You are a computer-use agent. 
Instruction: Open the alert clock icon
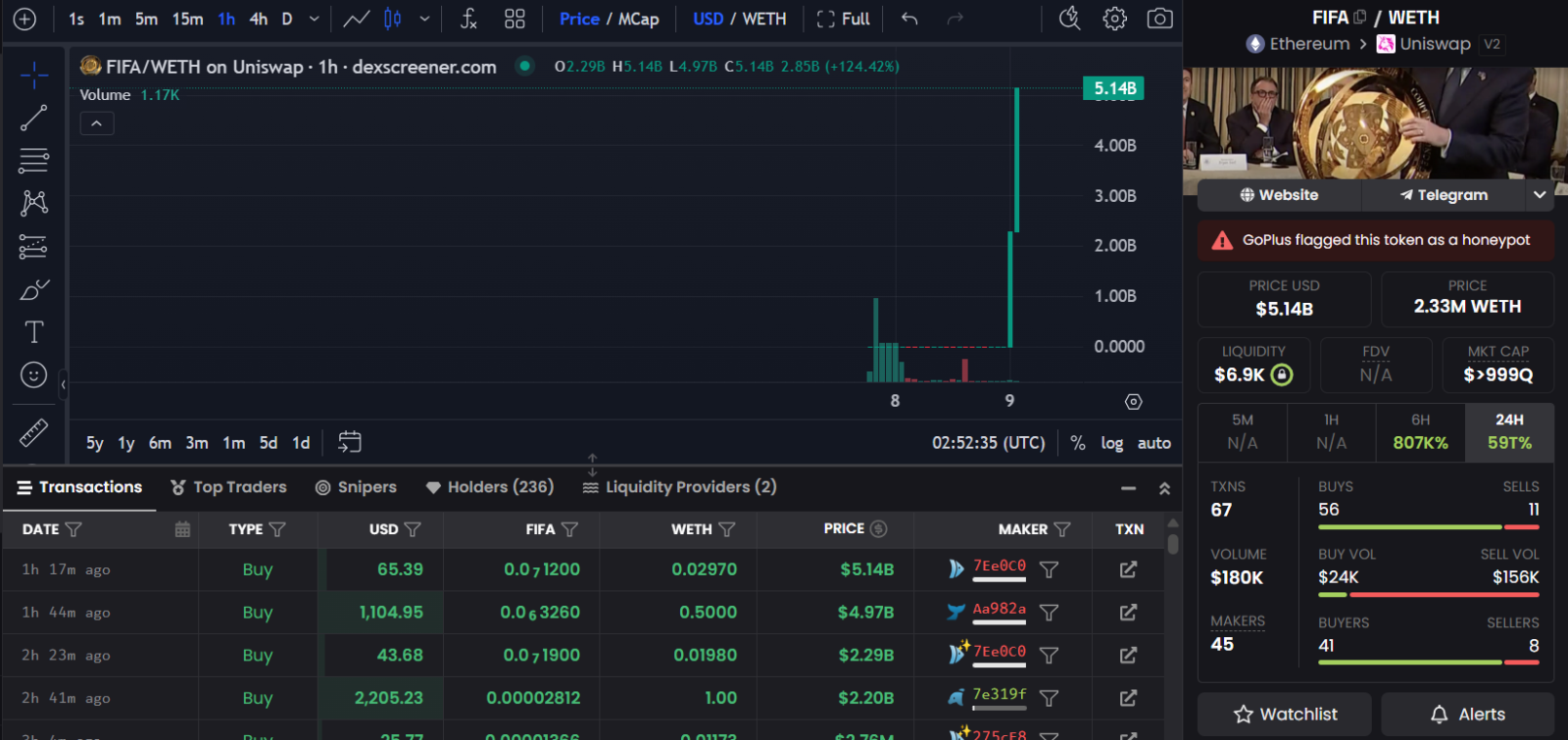[1070, 19]
